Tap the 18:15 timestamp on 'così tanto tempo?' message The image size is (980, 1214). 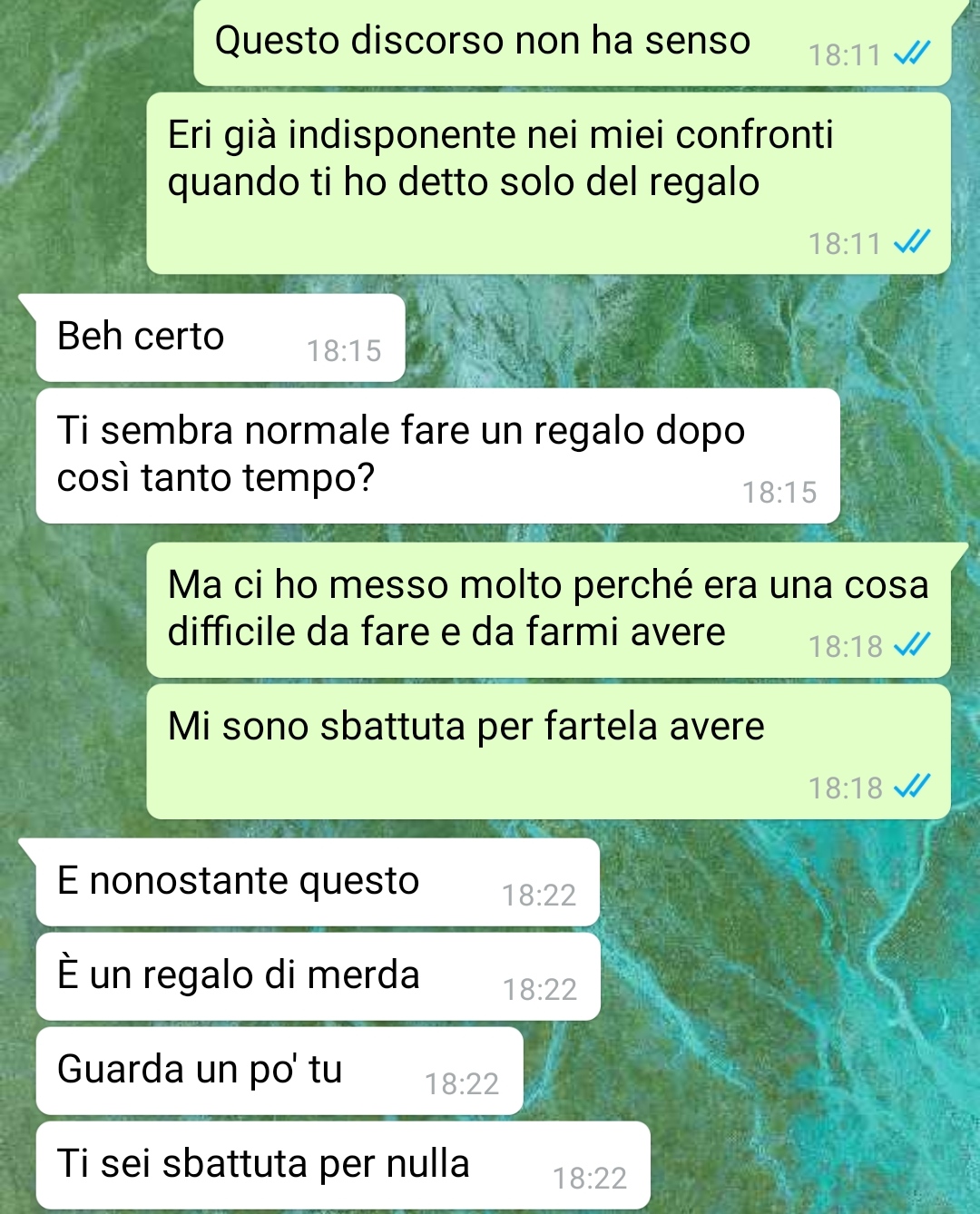click(x=779, y=493)
